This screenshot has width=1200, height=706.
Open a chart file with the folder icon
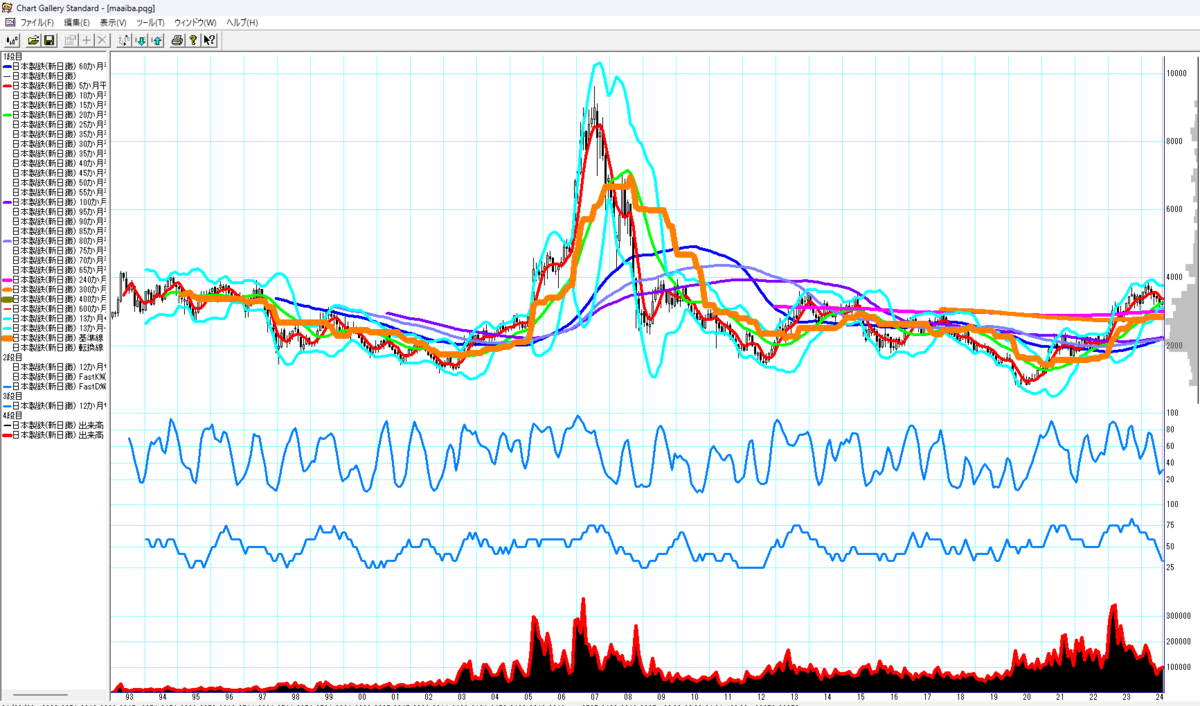[x=33, y=40]
